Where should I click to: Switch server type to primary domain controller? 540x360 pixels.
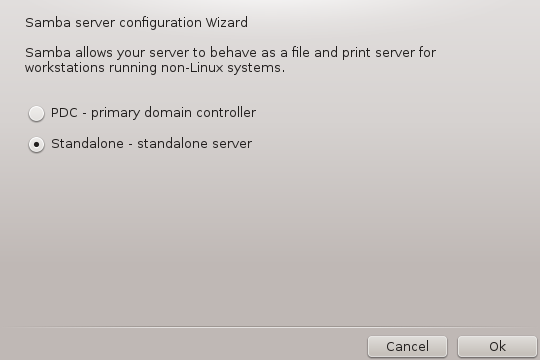click(36, 113)
